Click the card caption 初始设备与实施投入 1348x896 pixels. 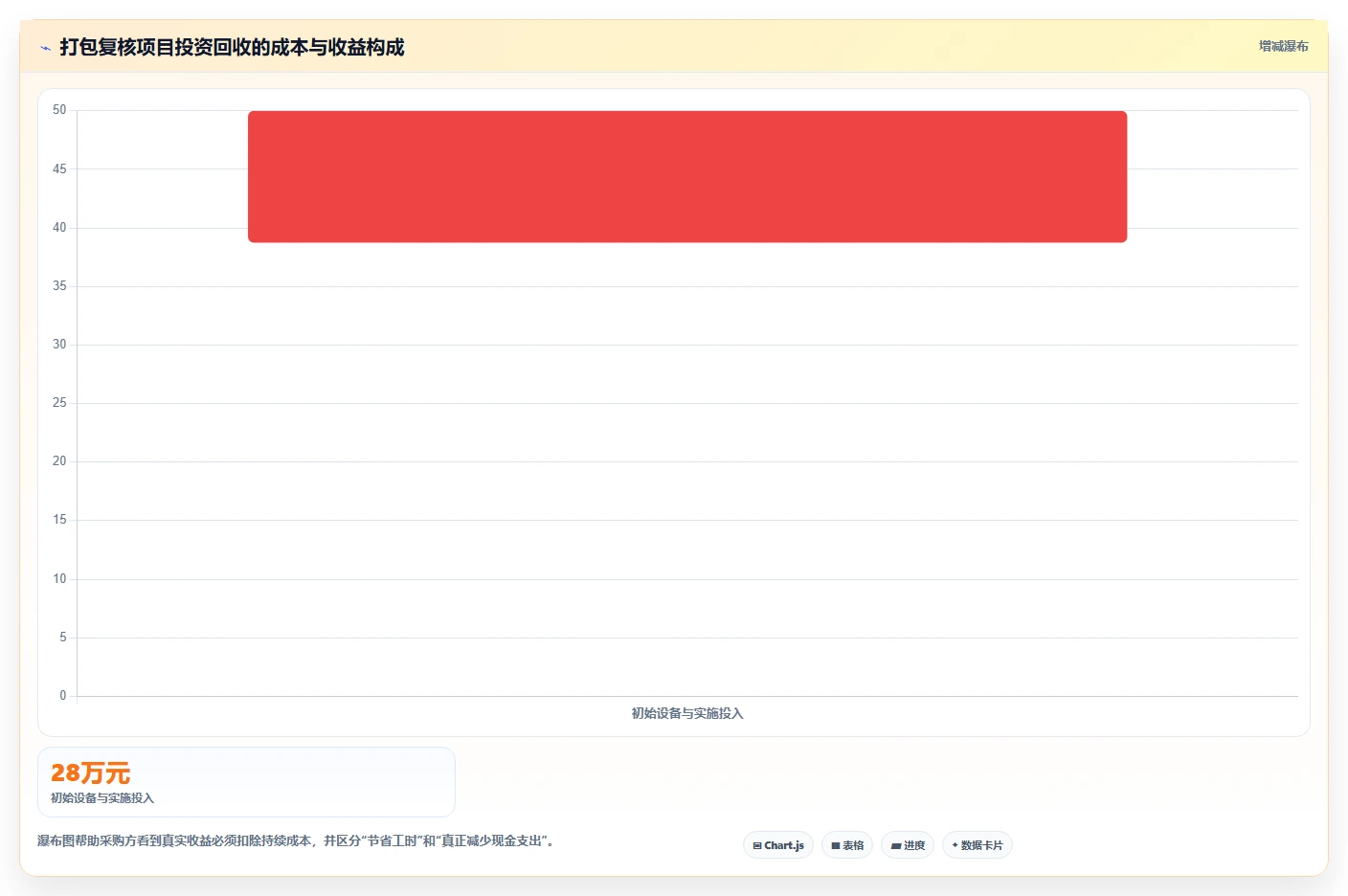102,797
